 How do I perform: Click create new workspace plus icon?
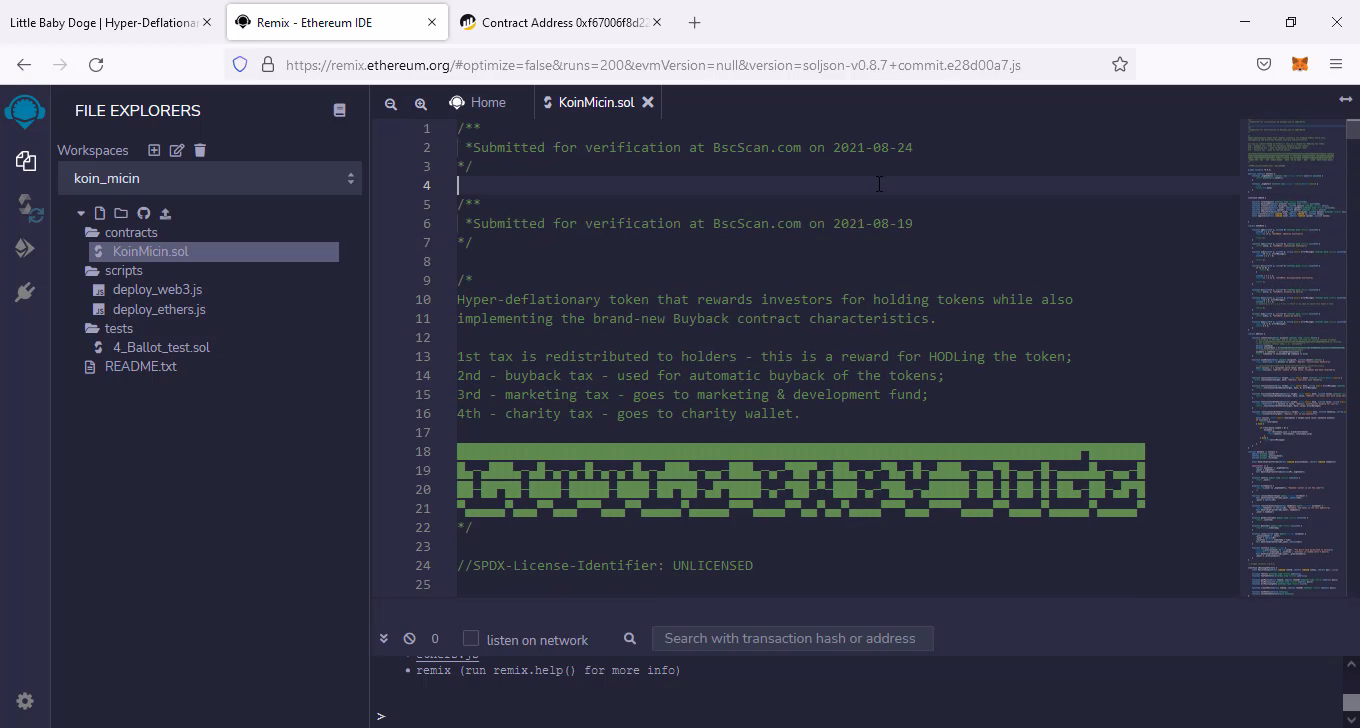(x=154, y=150)
